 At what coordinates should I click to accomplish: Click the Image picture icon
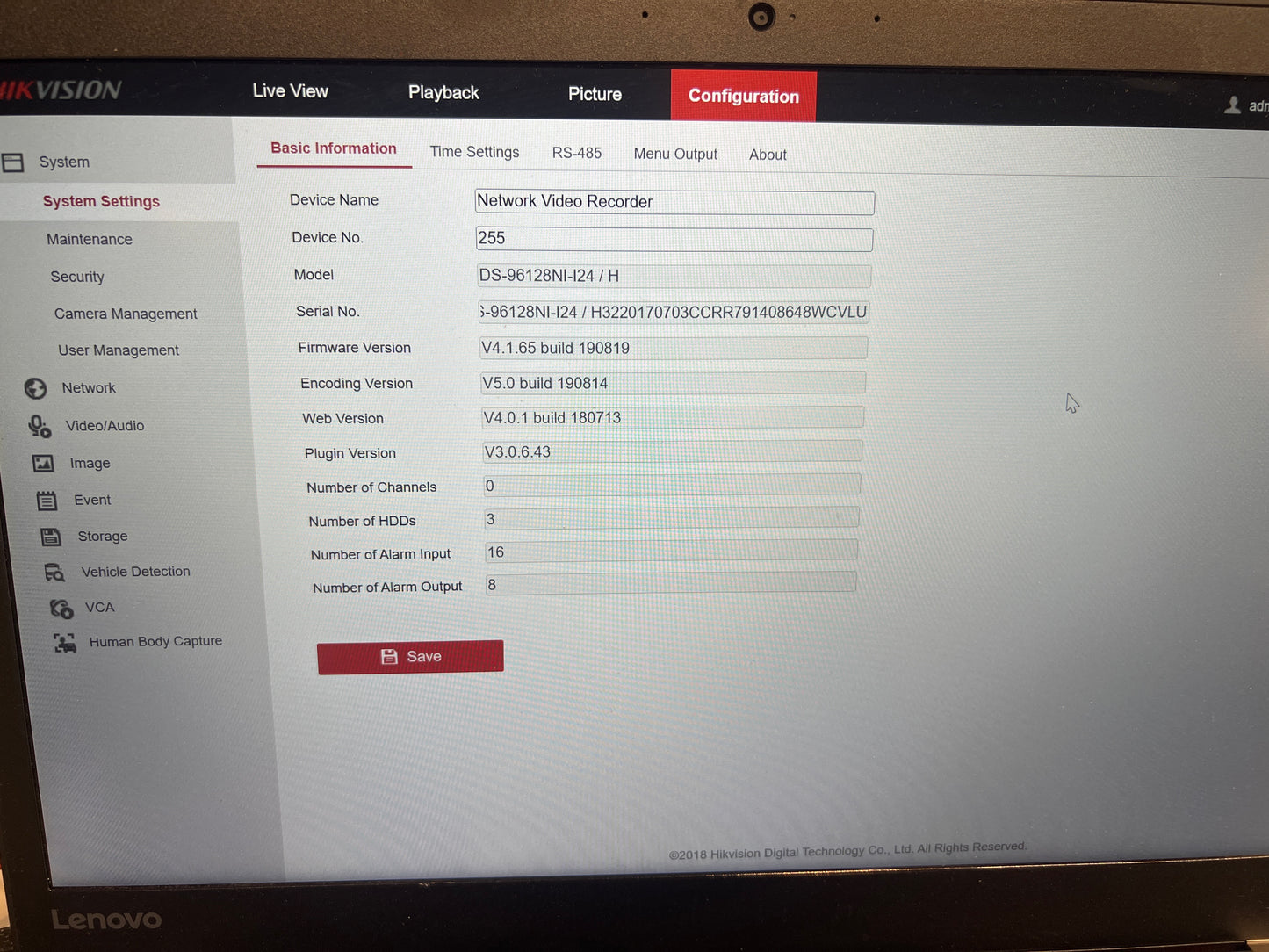pyautogui.click(x=43, y=463)
